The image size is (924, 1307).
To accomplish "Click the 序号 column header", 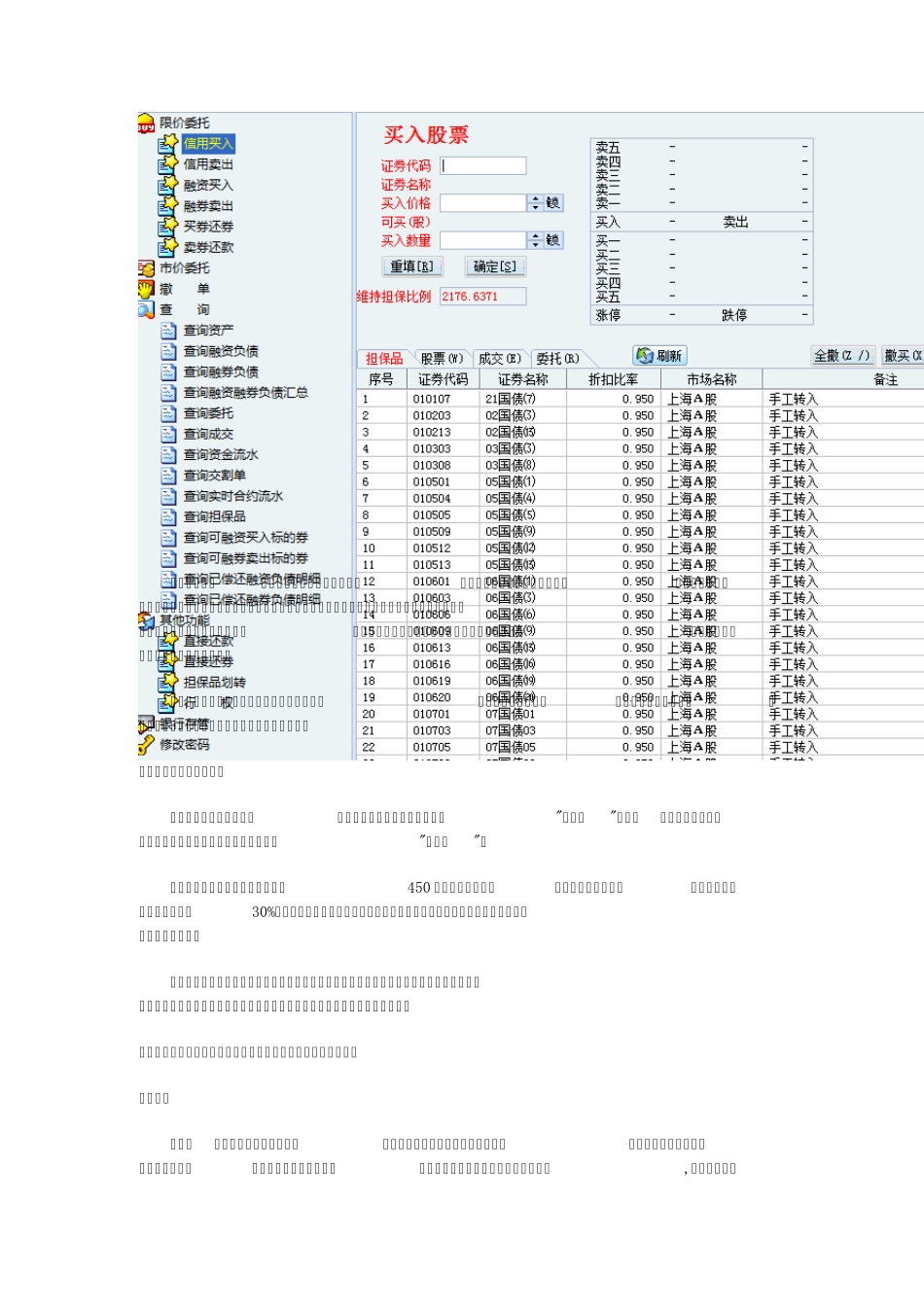I will [x=381, y=379].
